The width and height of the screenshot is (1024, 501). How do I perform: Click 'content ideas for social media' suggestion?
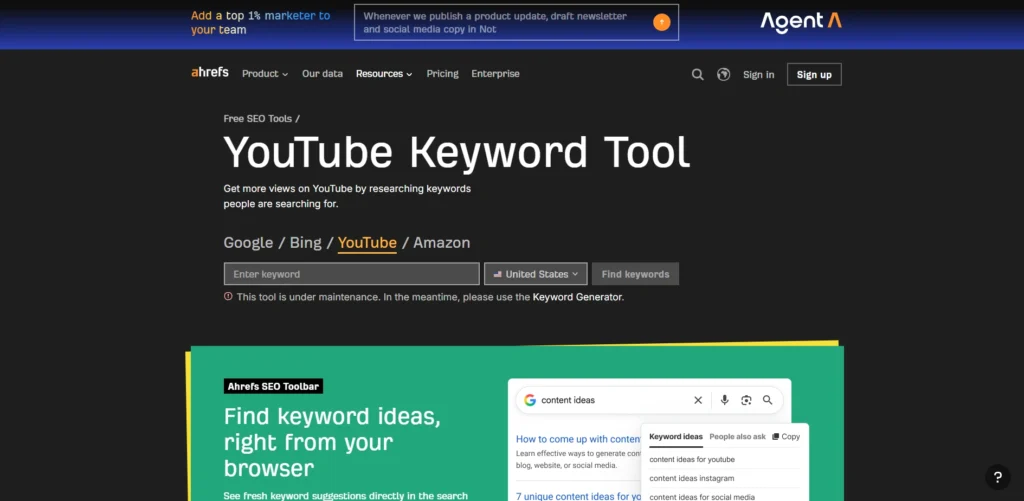(x=702, y=497)
